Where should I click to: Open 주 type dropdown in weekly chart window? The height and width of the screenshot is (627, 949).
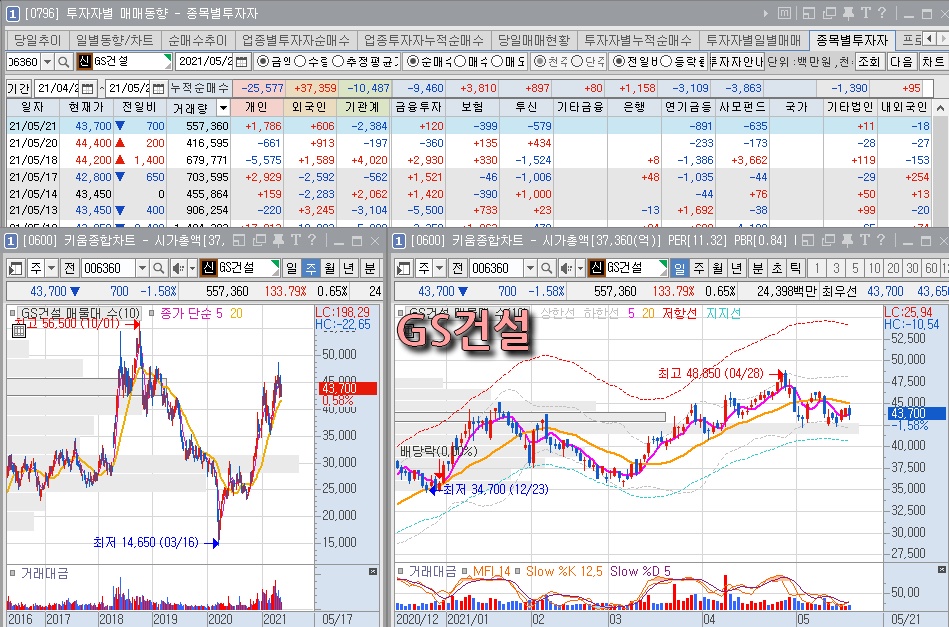[51, 268]
